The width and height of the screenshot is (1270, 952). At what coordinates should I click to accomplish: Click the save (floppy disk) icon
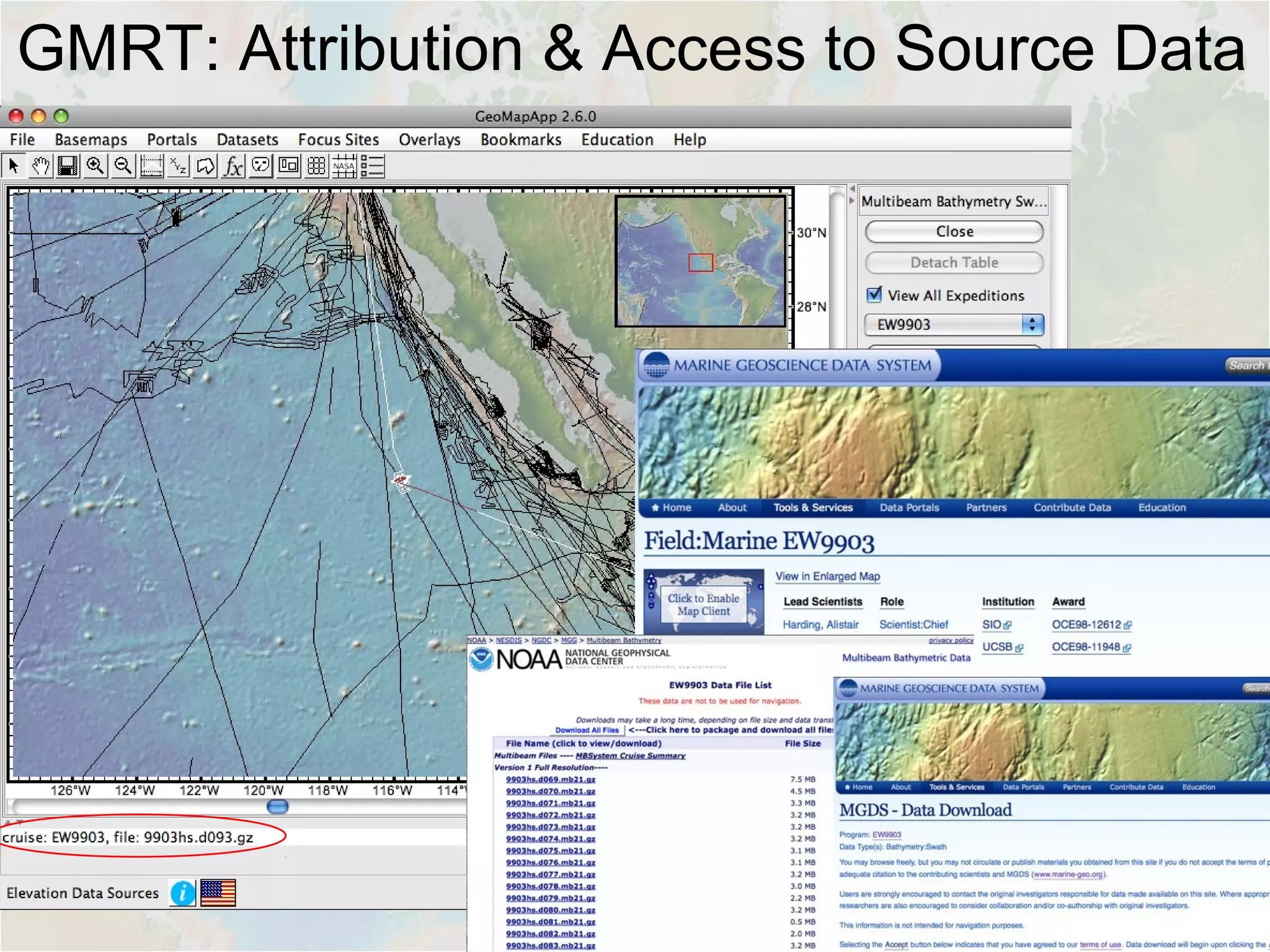point(68,166)
